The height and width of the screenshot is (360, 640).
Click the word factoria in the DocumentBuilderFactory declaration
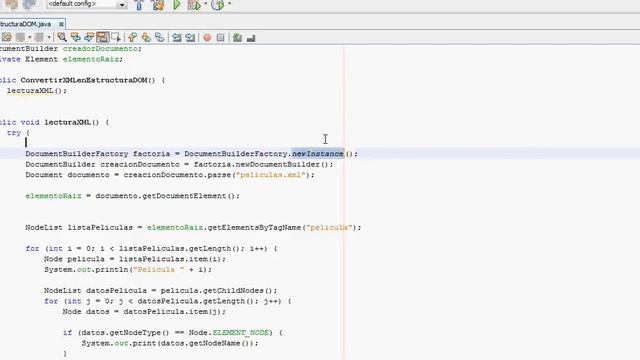pos(151,153)
